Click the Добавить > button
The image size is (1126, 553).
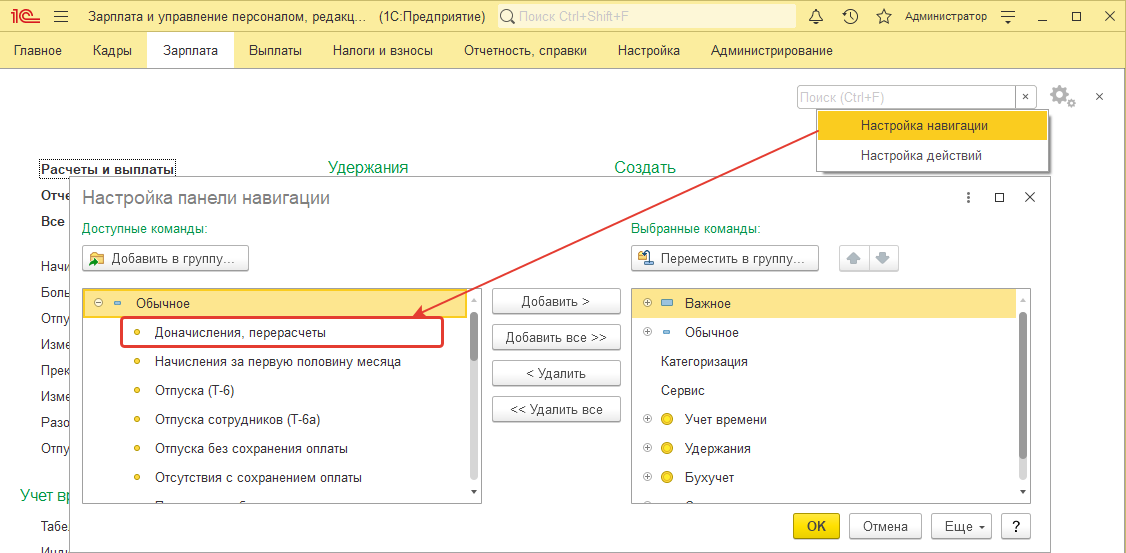[556, 301]
